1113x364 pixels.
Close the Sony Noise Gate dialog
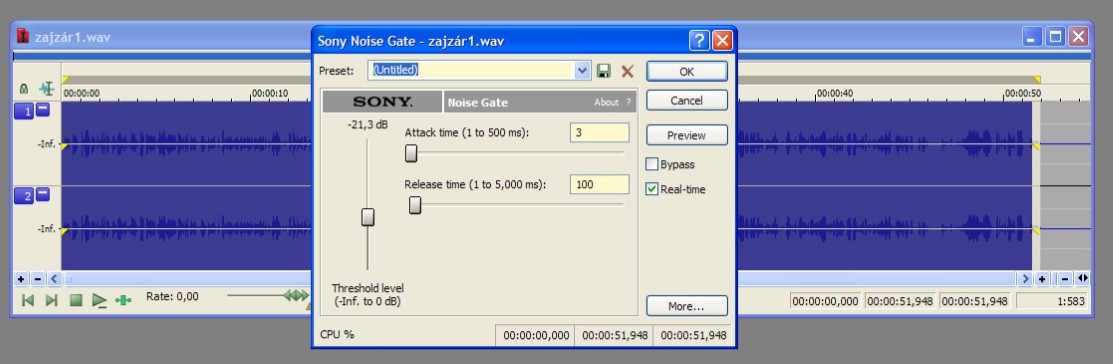722,40
